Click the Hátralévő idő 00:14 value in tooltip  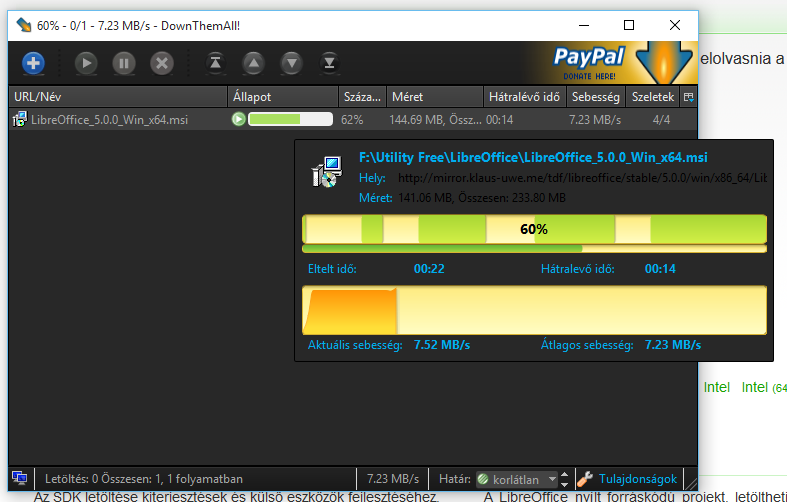660,269
